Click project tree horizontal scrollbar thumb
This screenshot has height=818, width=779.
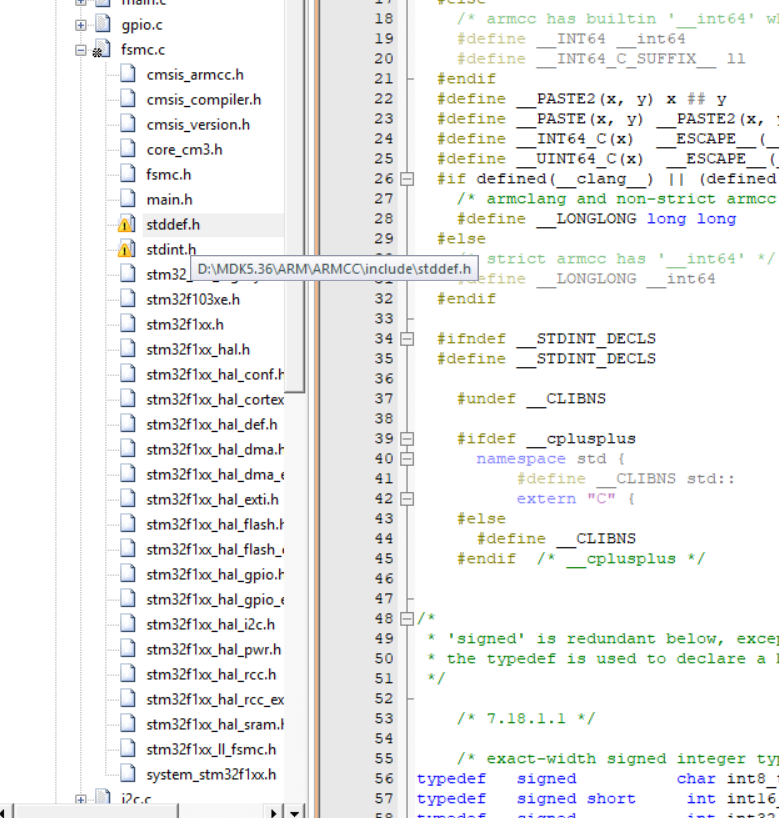point(97,812)
